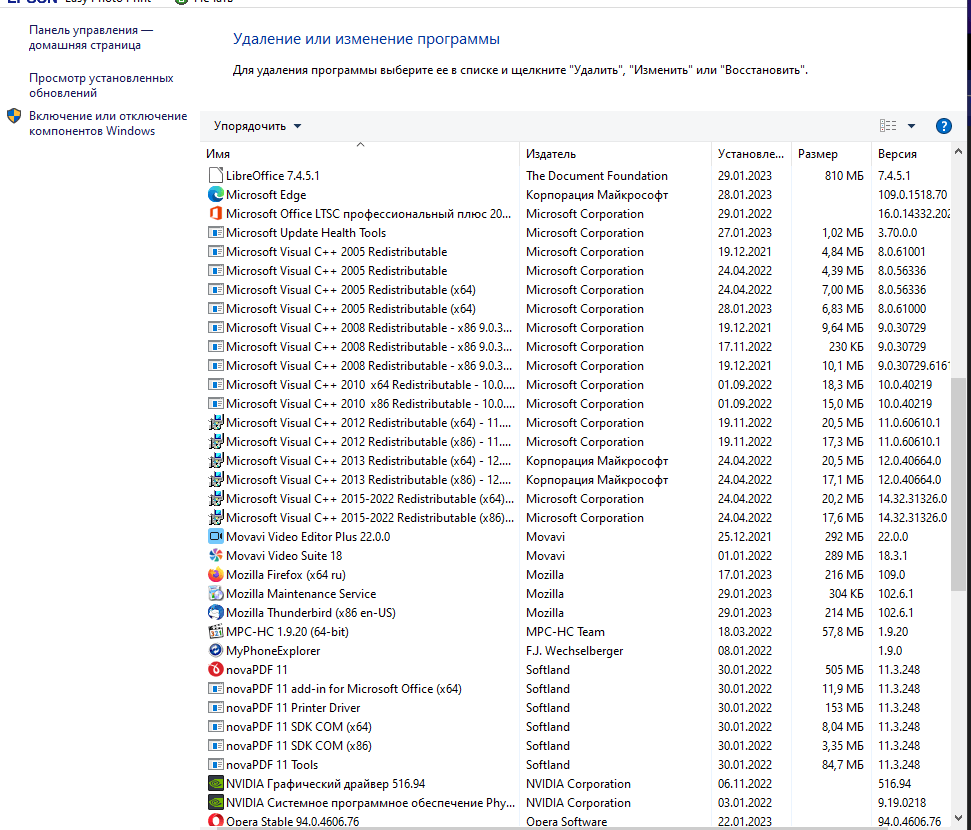
Task: Click the Visual C++ 2015-2022 Redistributable (x64) icon
Action: [216, 499]
